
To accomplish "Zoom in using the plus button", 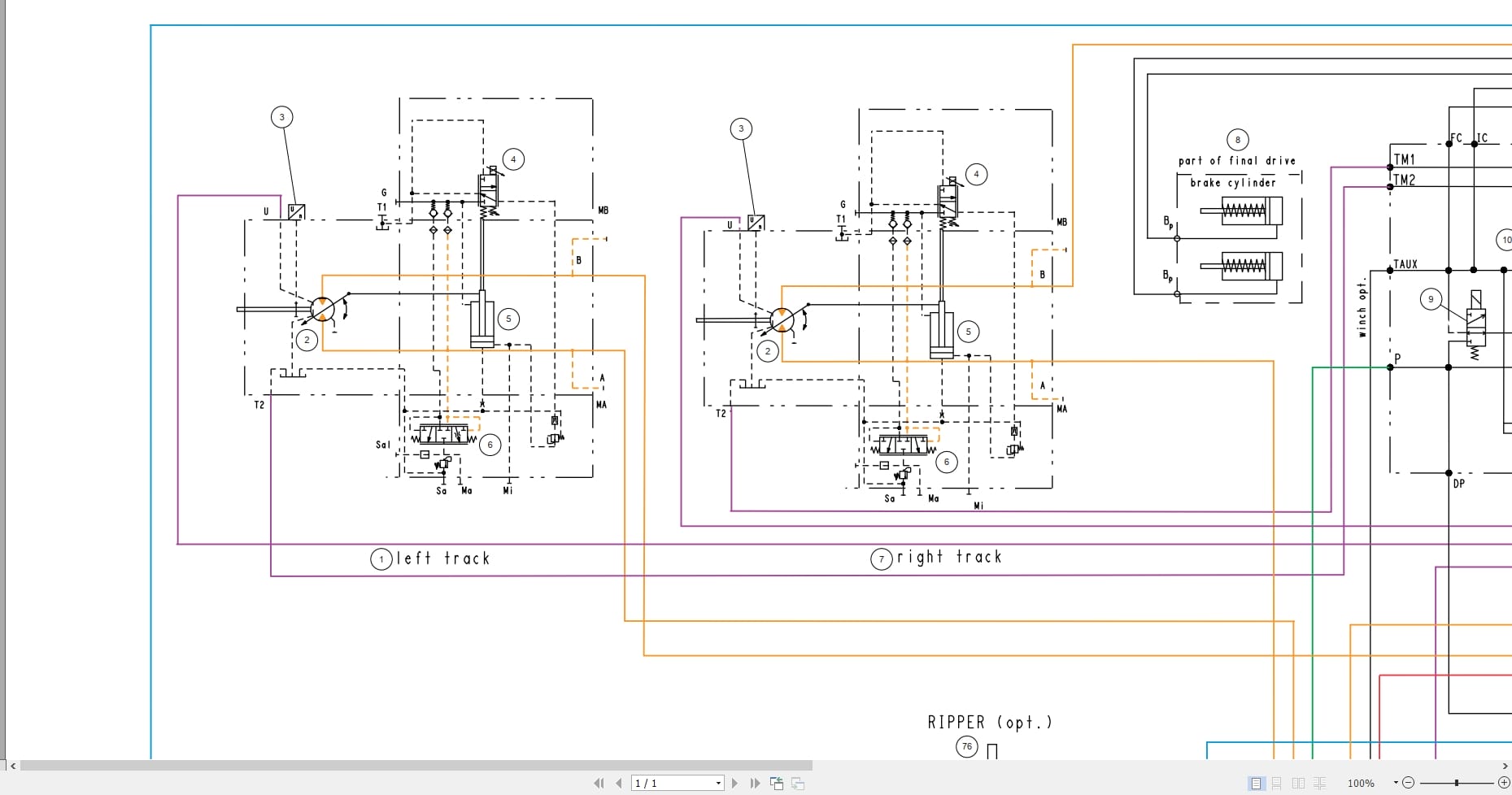I will tap(1504, 783).
